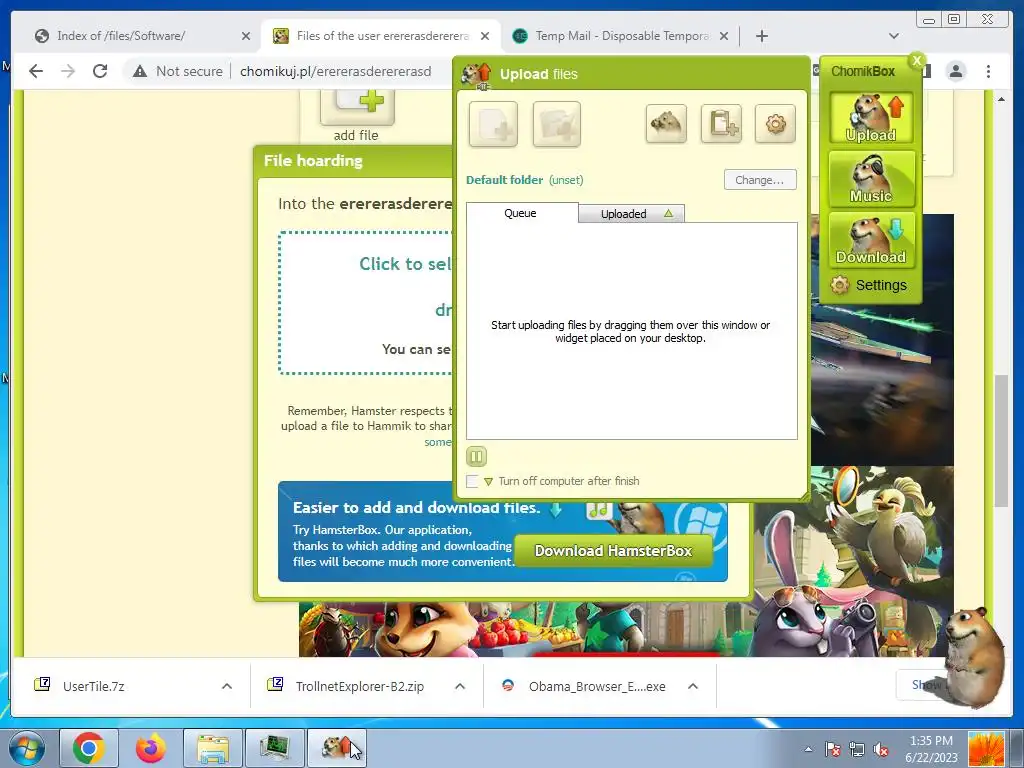Click the chomikuj.pl address bar
Viewport: 1024px width, 768px height.
[336, 71]
